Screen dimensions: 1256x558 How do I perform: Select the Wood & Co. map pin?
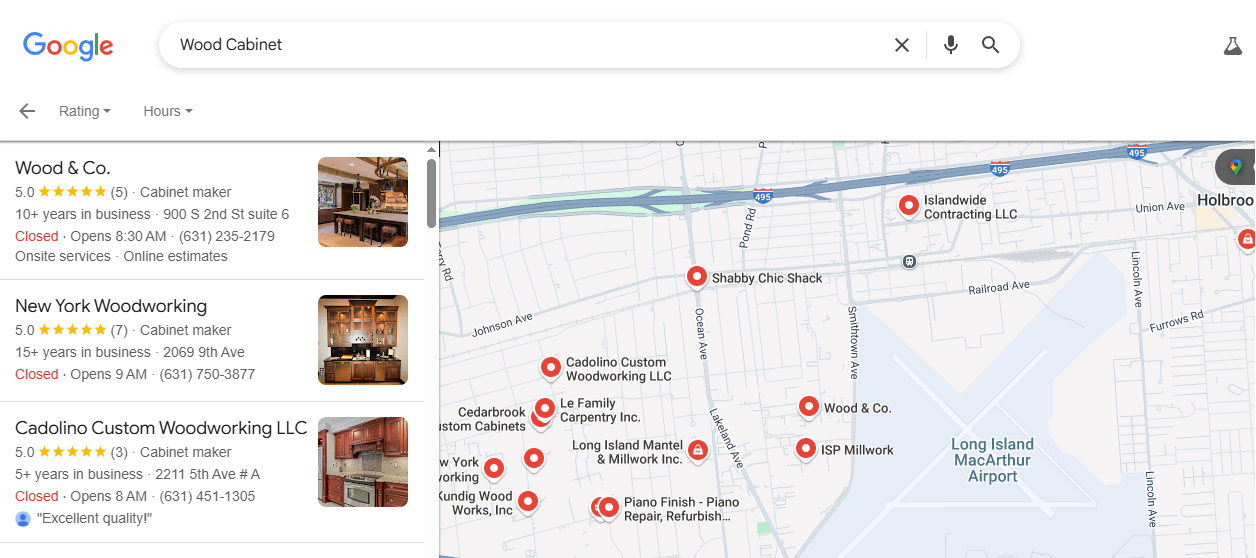[809, 408]
